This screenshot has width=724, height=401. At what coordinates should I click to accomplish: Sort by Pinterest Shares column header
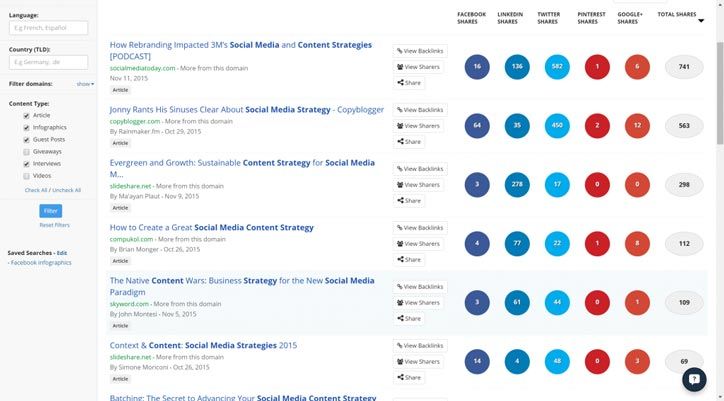click(591, 18)
